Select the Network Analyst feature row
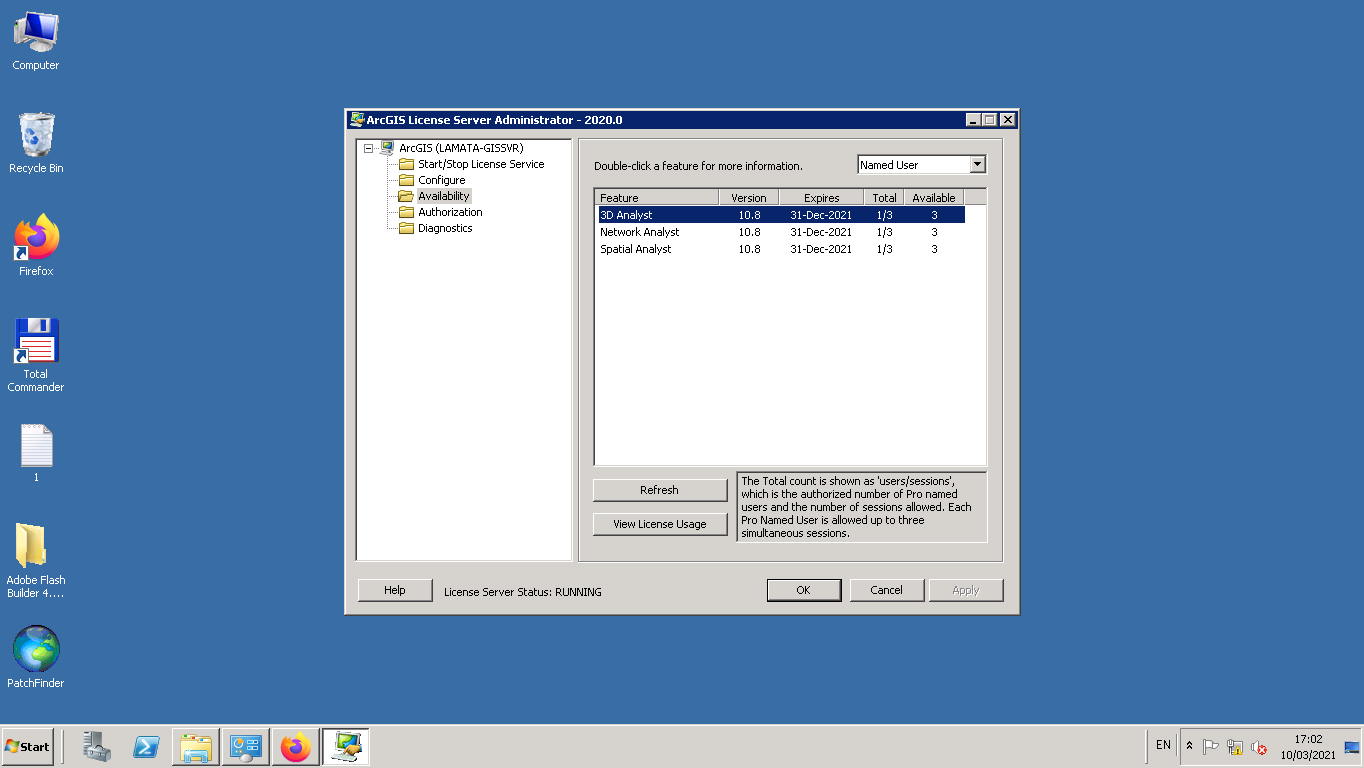 pos(782,232)
